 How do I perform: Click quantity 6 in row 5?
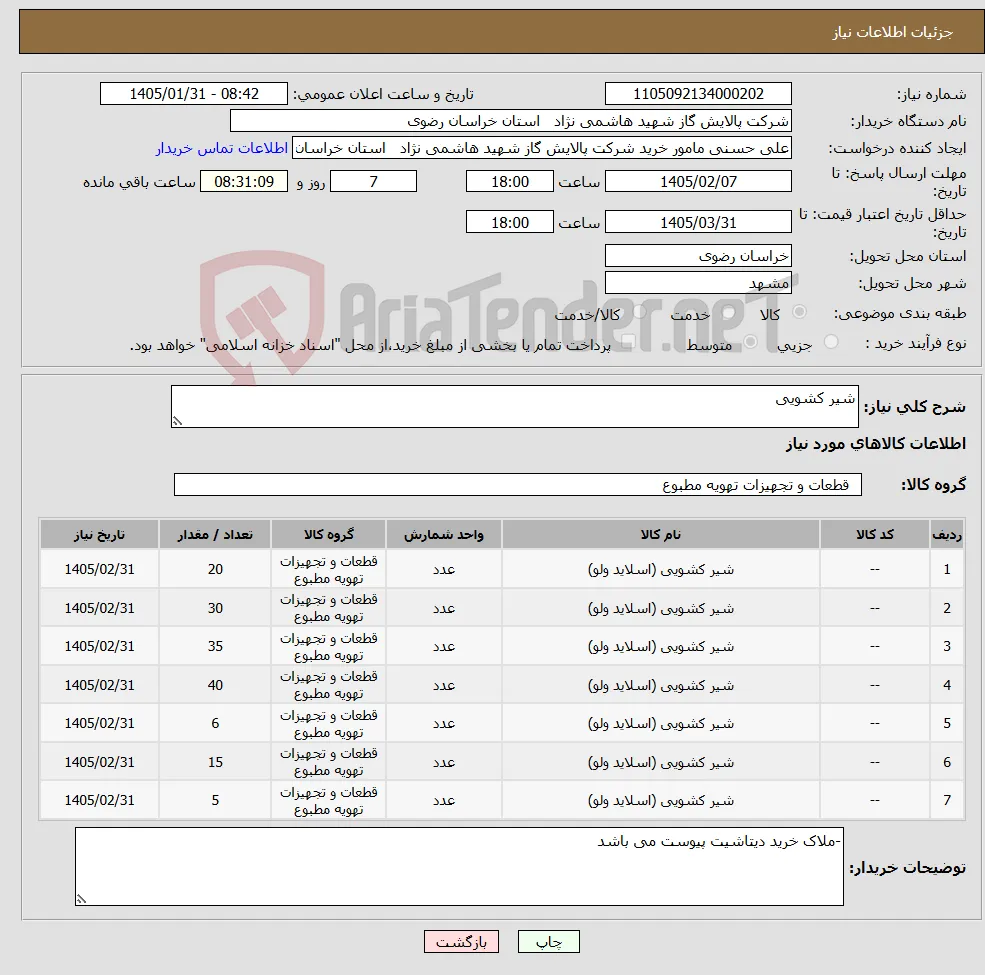click(x=215, y=723)
